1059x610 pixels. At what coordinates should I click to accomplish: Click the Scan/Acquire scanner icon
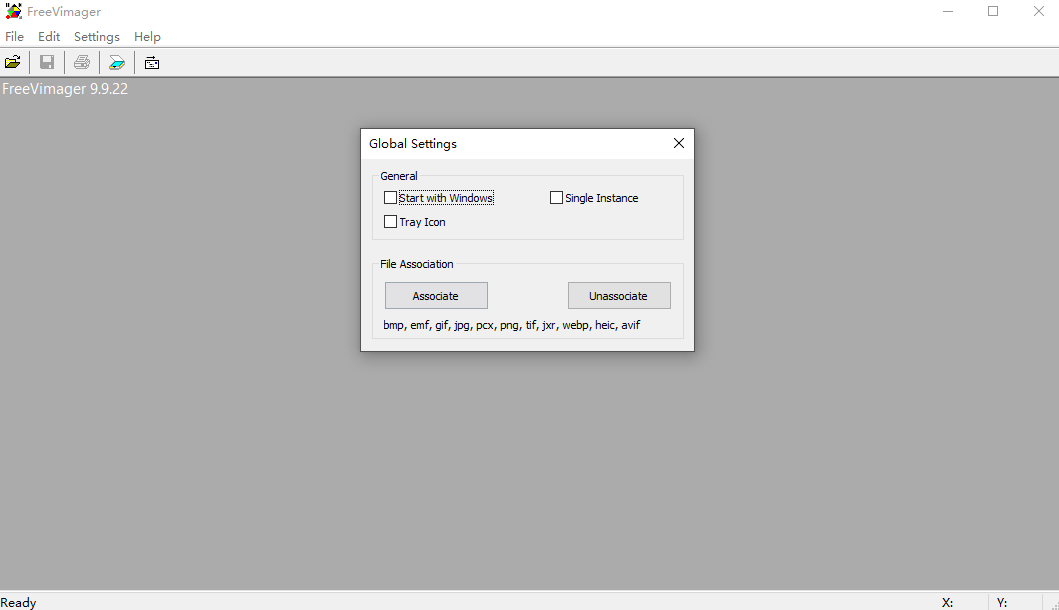pos(117,63)
